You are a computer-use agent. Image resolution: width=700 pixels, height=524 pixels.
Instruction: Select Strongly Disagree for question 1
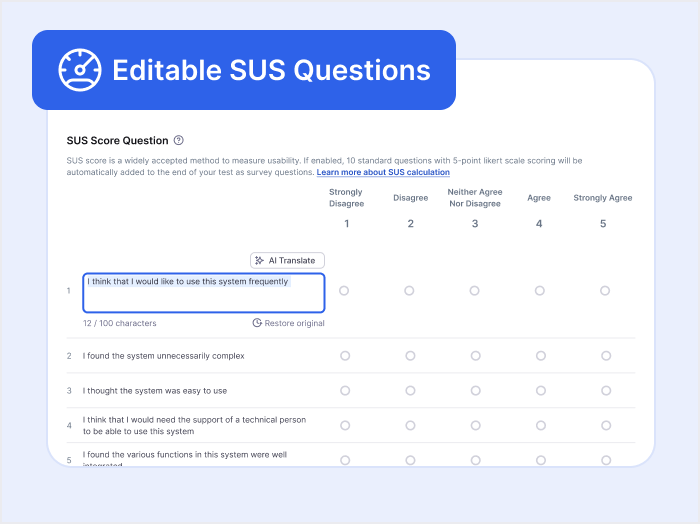coord(345,291)
